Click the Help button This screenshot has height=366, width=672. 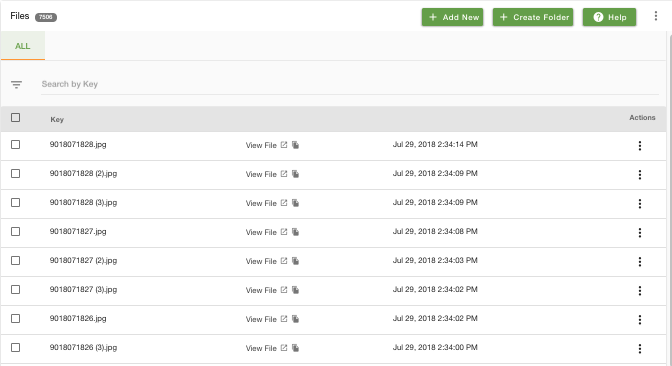[x=609, y=17]
